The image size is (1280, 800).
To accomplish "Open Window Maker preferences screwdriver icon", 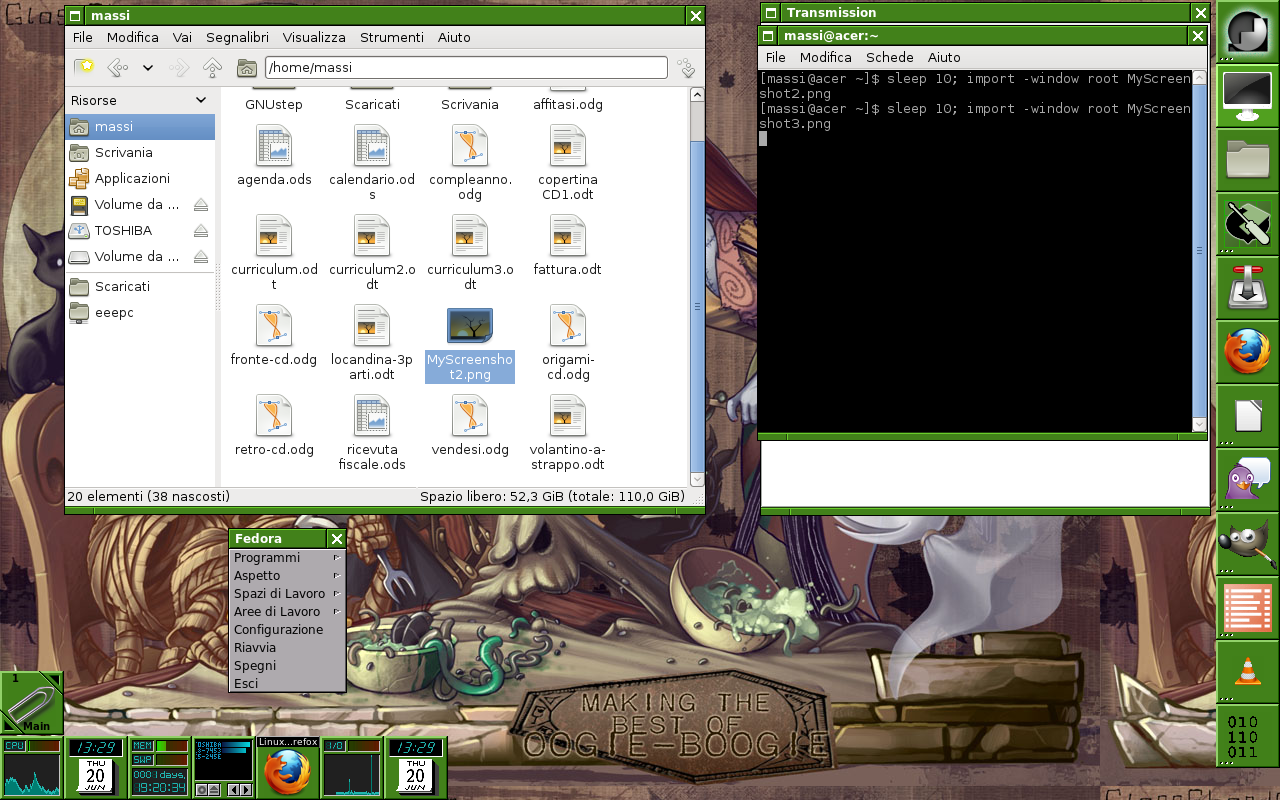I will coord(1247,224).
